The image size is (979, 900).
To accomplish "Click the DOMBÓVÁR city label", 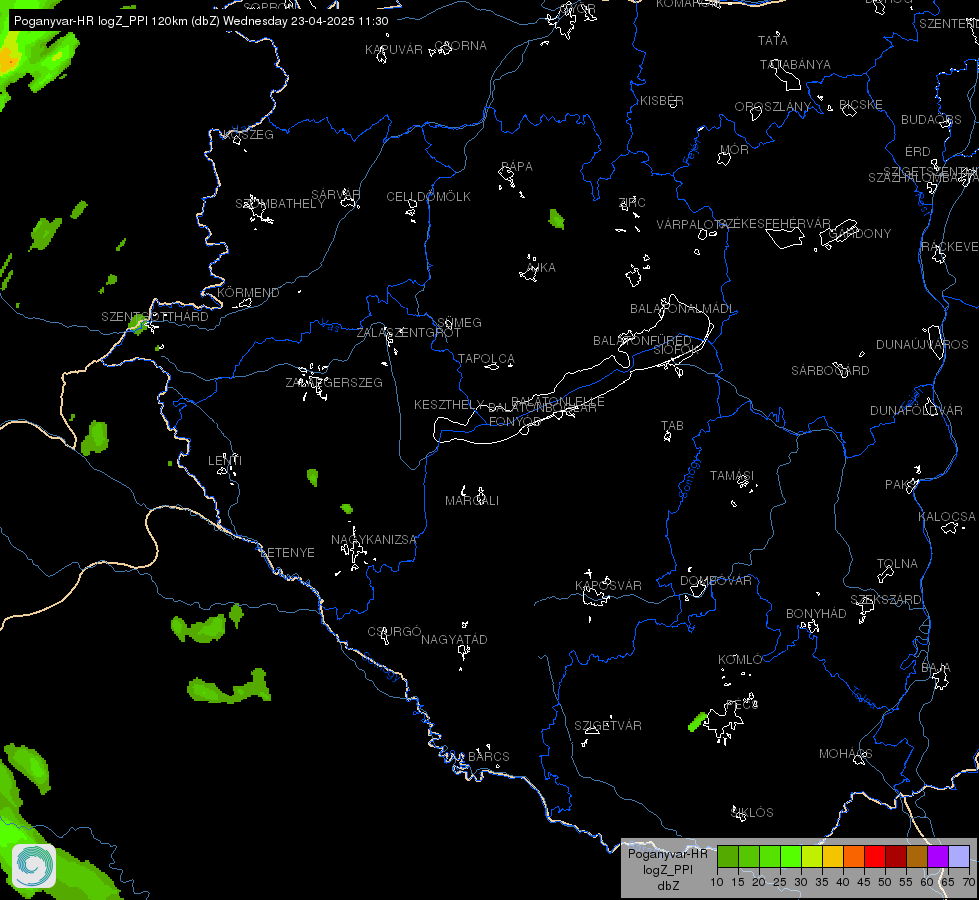I will tap(716, 581).
